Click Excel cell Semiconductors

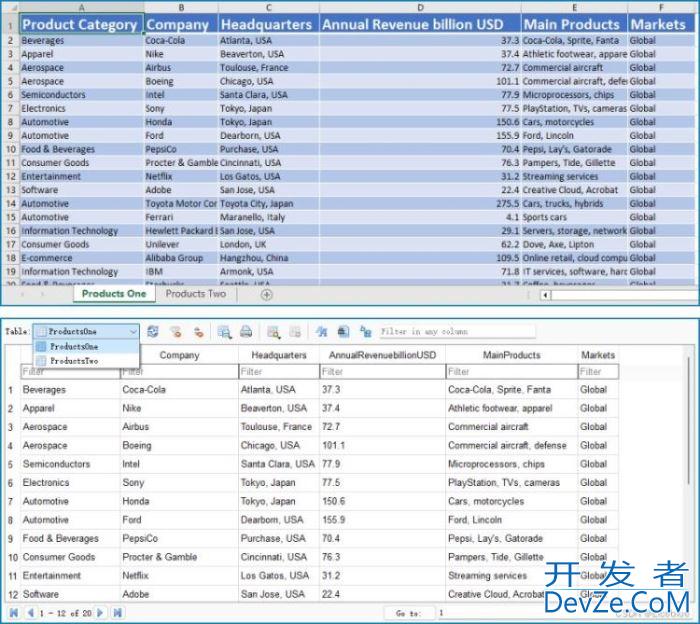(81, 95)
